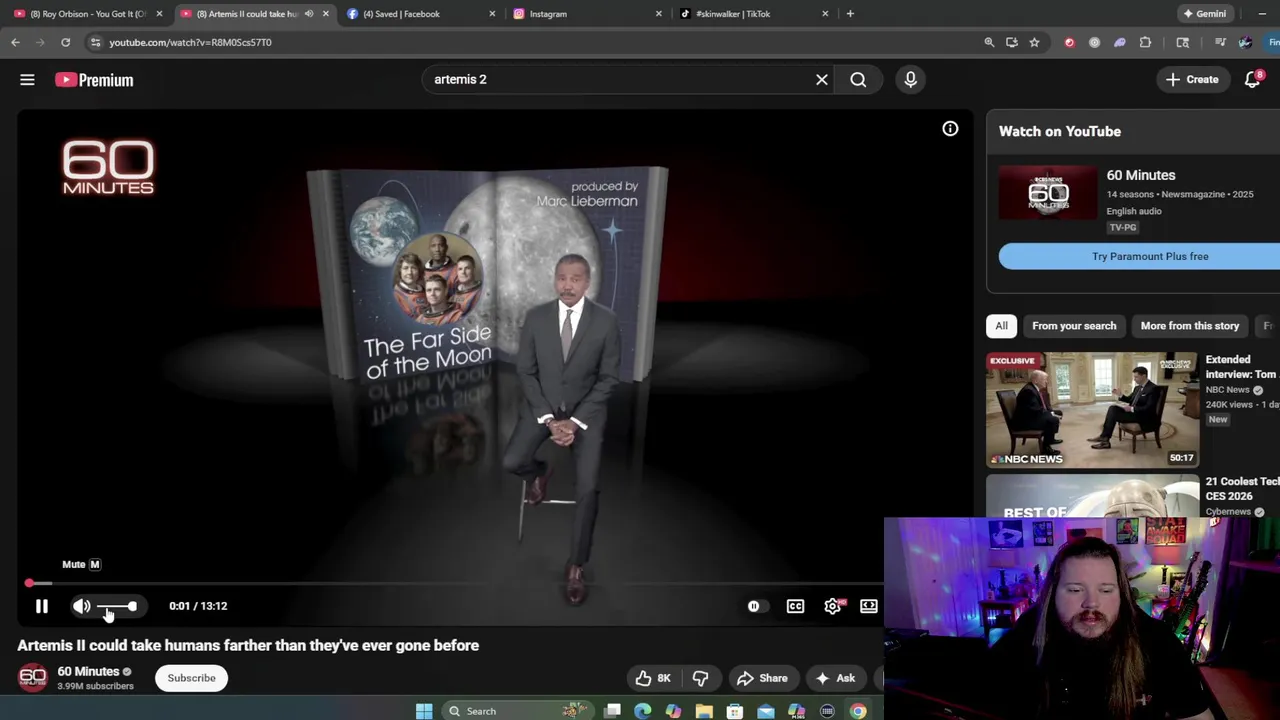Play the NBC News extended interview thumbnail
Screen dimensions: 1280x720
pyautogui.click(x=1093, y=410)
